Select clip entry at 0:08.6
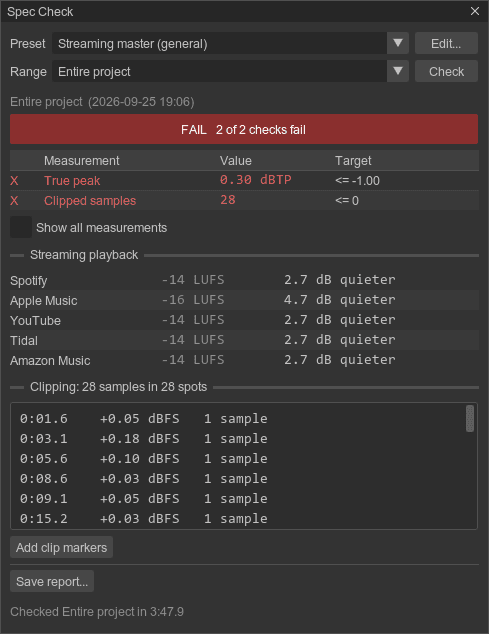The width and height of the screenshot is (489, 634). click(239, 479)
